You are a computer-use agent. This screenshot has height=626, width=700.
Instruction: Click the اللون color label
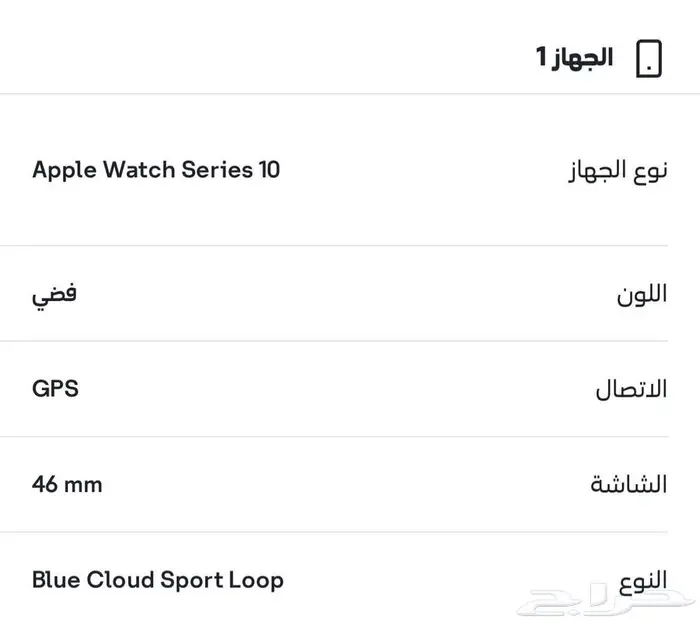pos(643,295)
